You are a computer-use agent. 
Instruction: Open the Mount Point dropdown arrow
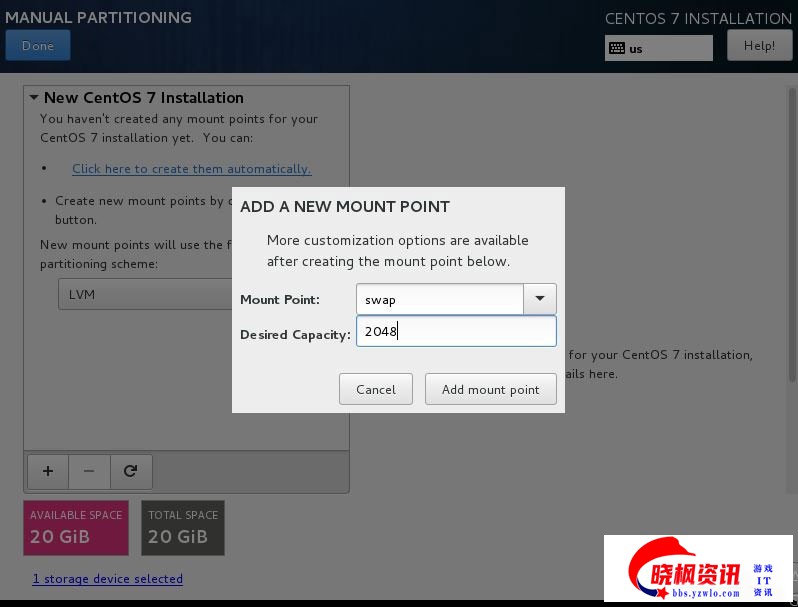(540, 299)
